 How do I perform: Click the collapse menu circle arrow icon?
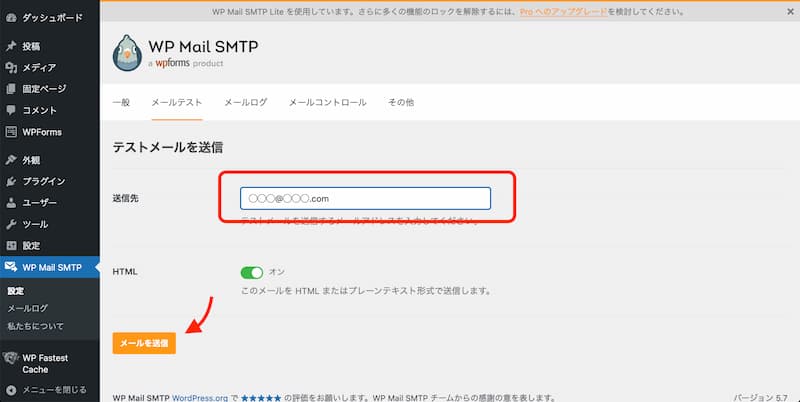pos(11,390)
